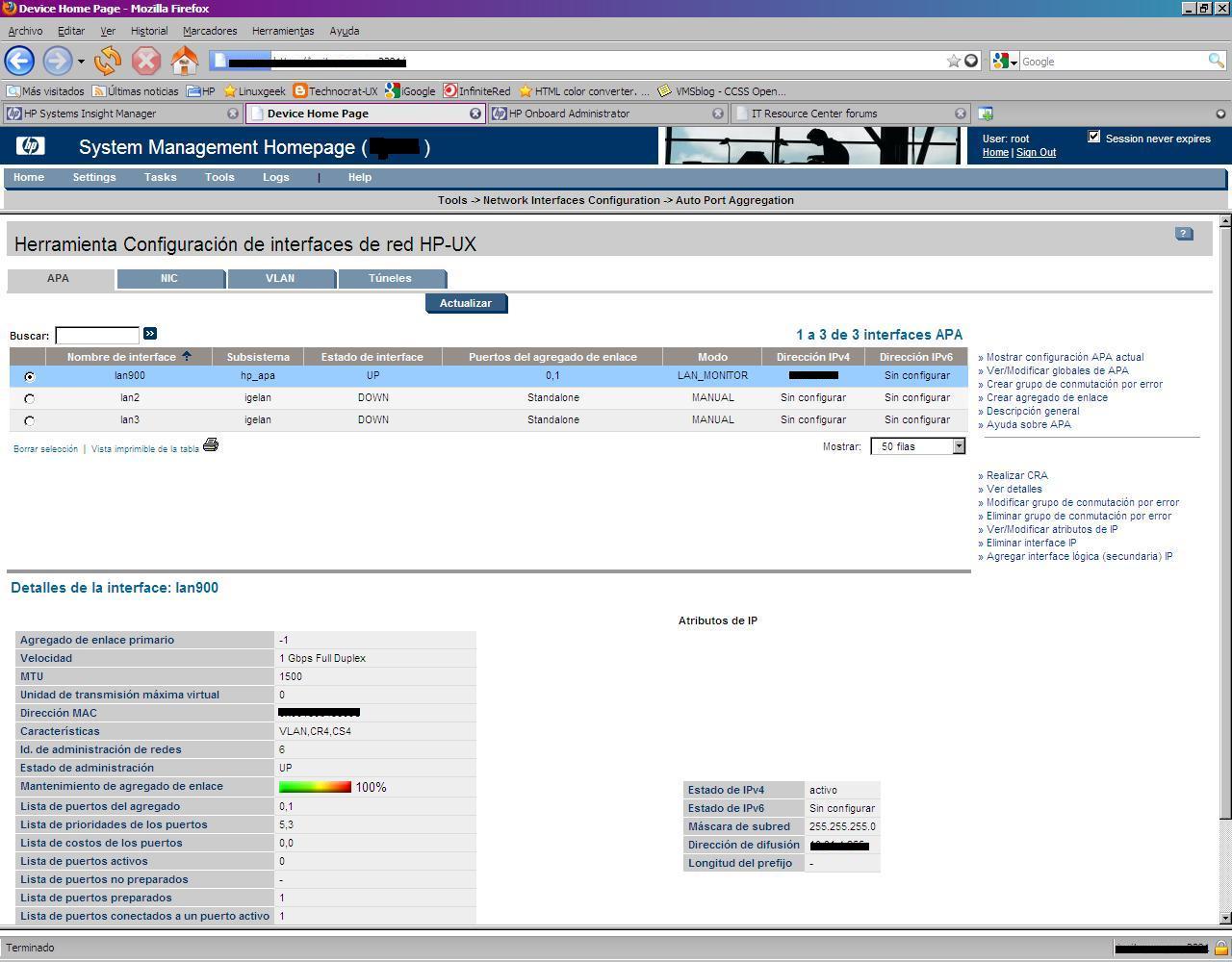This screenshot has height=962, width=1232.
Task: Click the Sign Out link
Action: [x=1036, y=153]
